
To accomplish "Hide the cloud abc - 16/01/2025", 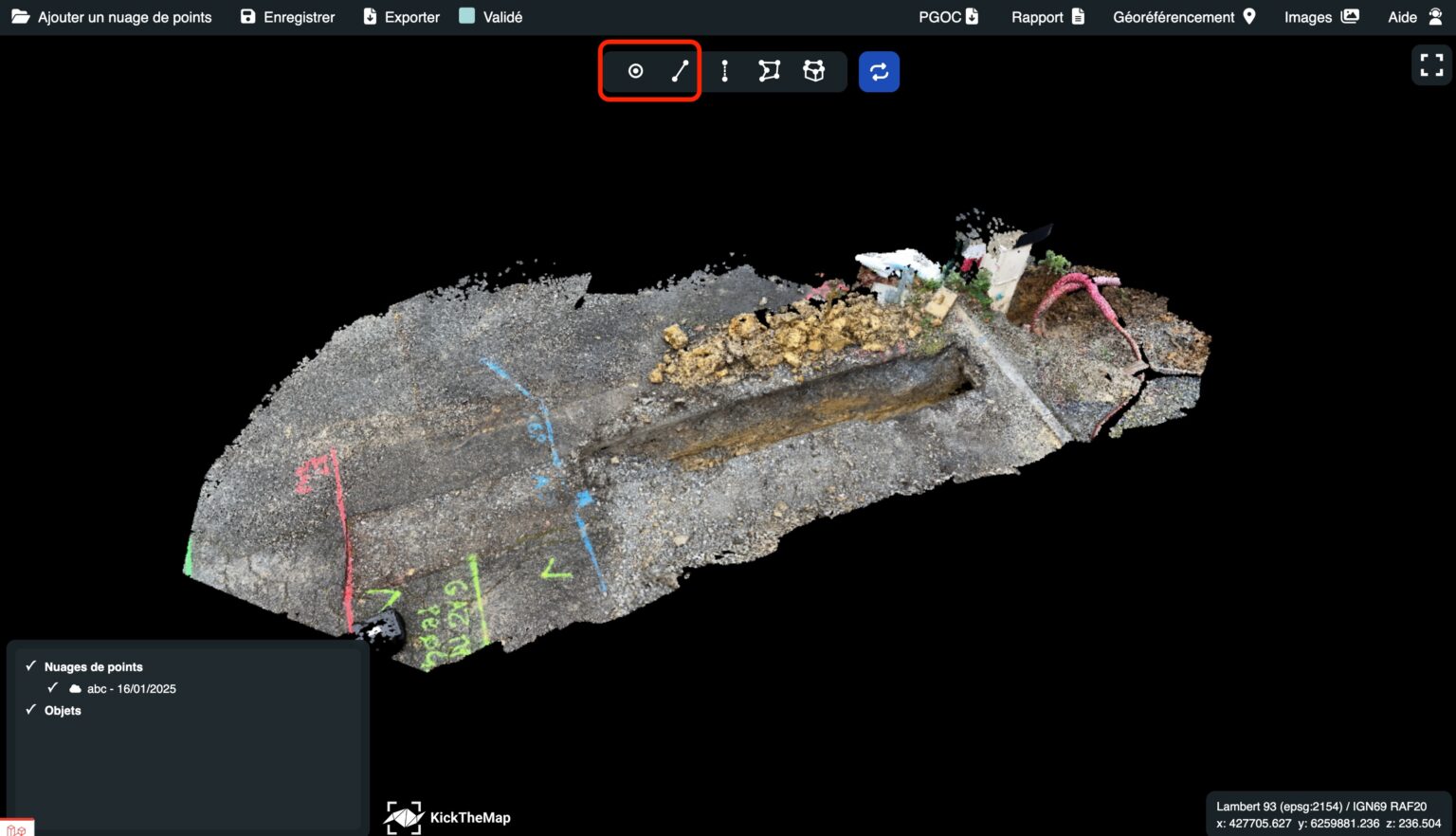I will tap(53, 687).
